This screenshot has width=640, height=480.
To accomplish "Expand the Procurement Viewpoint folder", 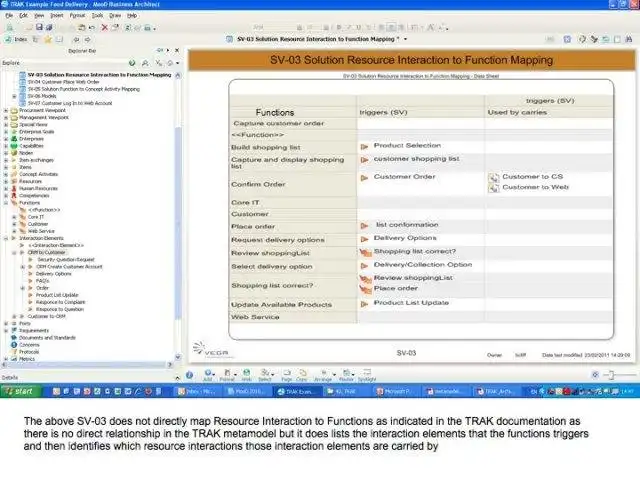I will pos(6,111).
